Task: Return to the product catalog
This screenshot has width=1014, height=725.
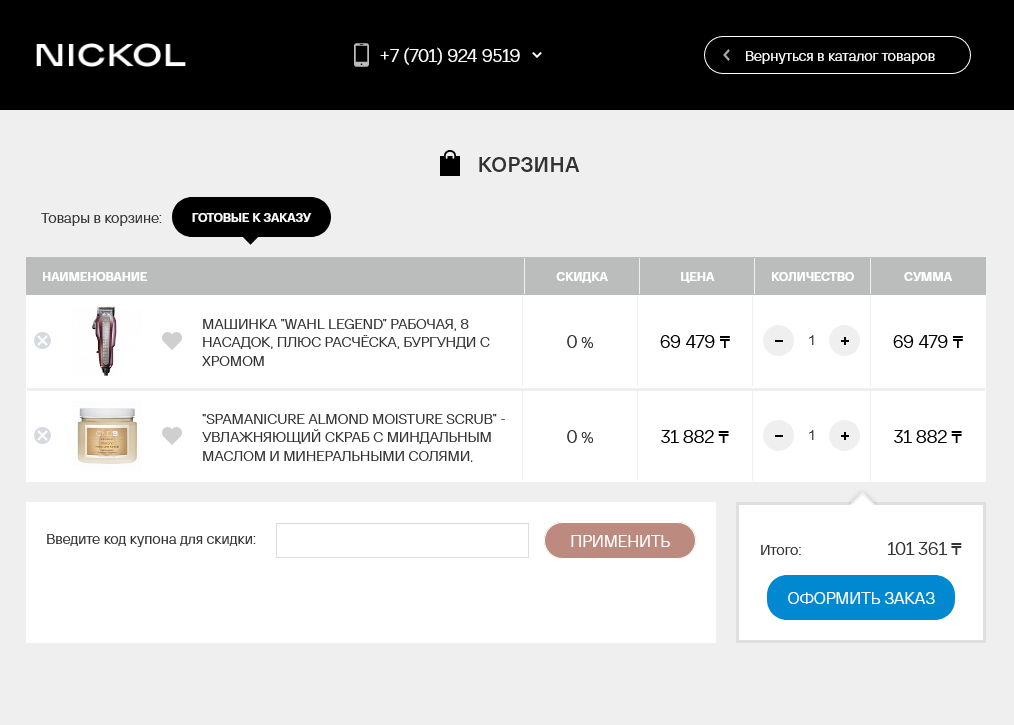Action: 837,55
